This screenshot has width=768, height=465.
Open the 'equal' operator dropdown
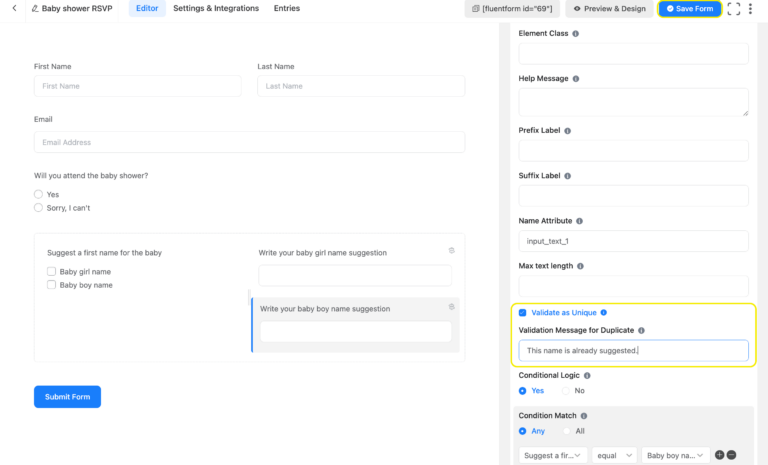614,455
